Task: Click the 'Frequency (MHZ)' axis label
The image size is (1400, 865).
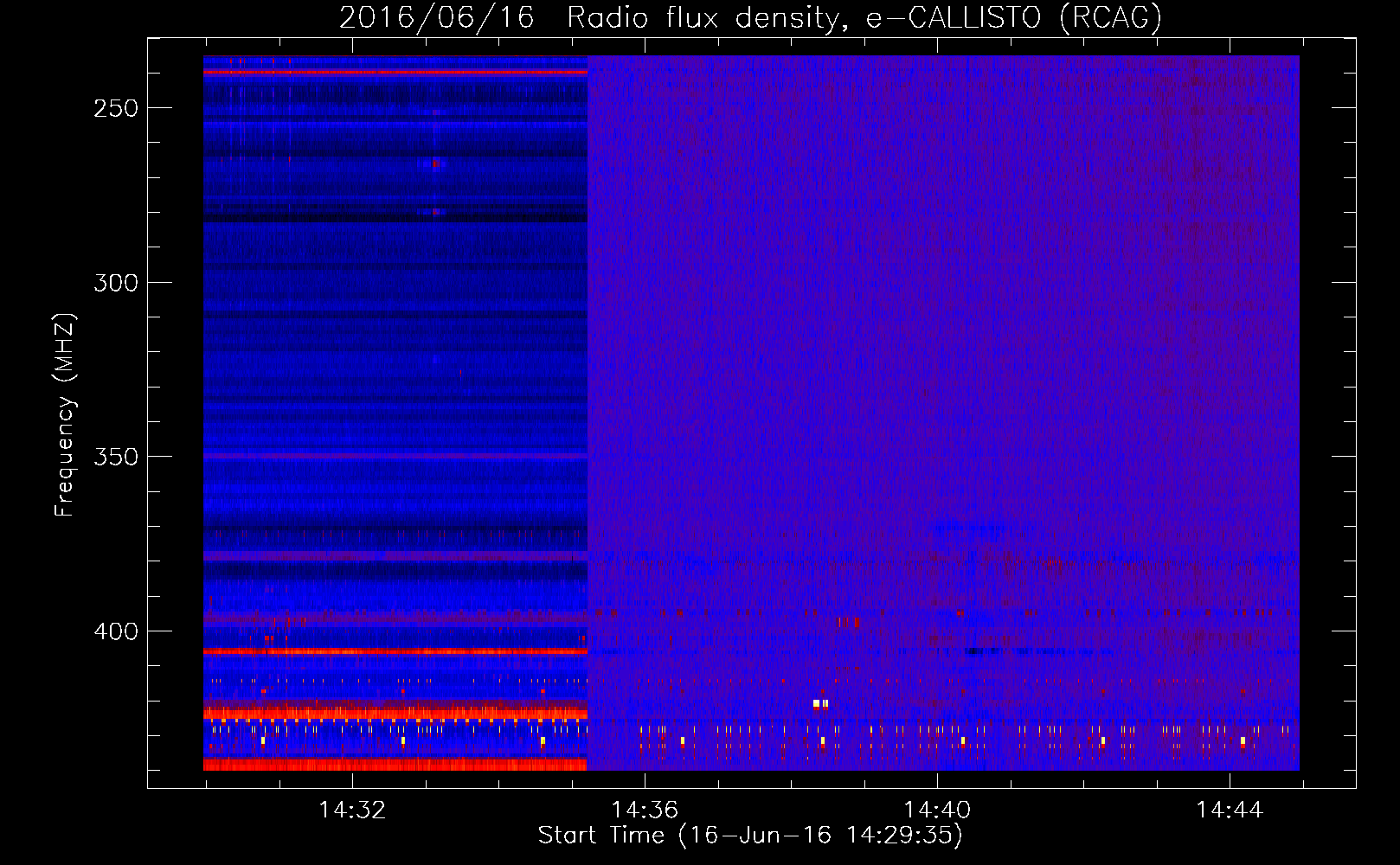Action: coord(65,414)
